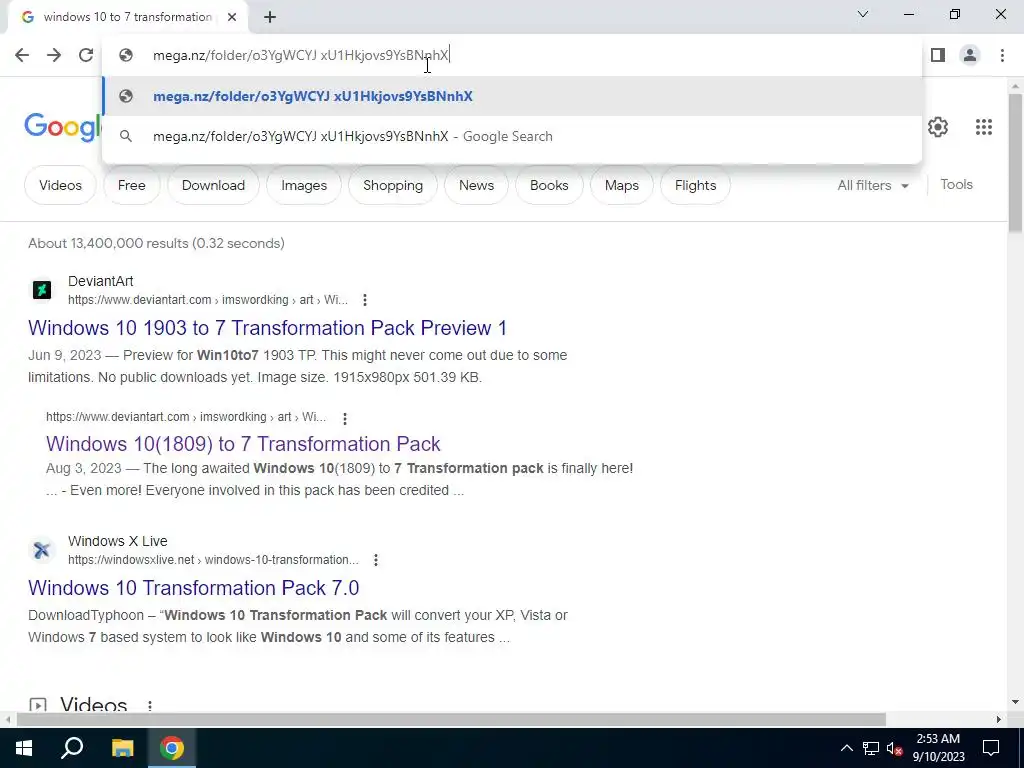This screenshot has width=1024, height=768.
Task: Click the Chrome taskbar icon
Action: 172,748
